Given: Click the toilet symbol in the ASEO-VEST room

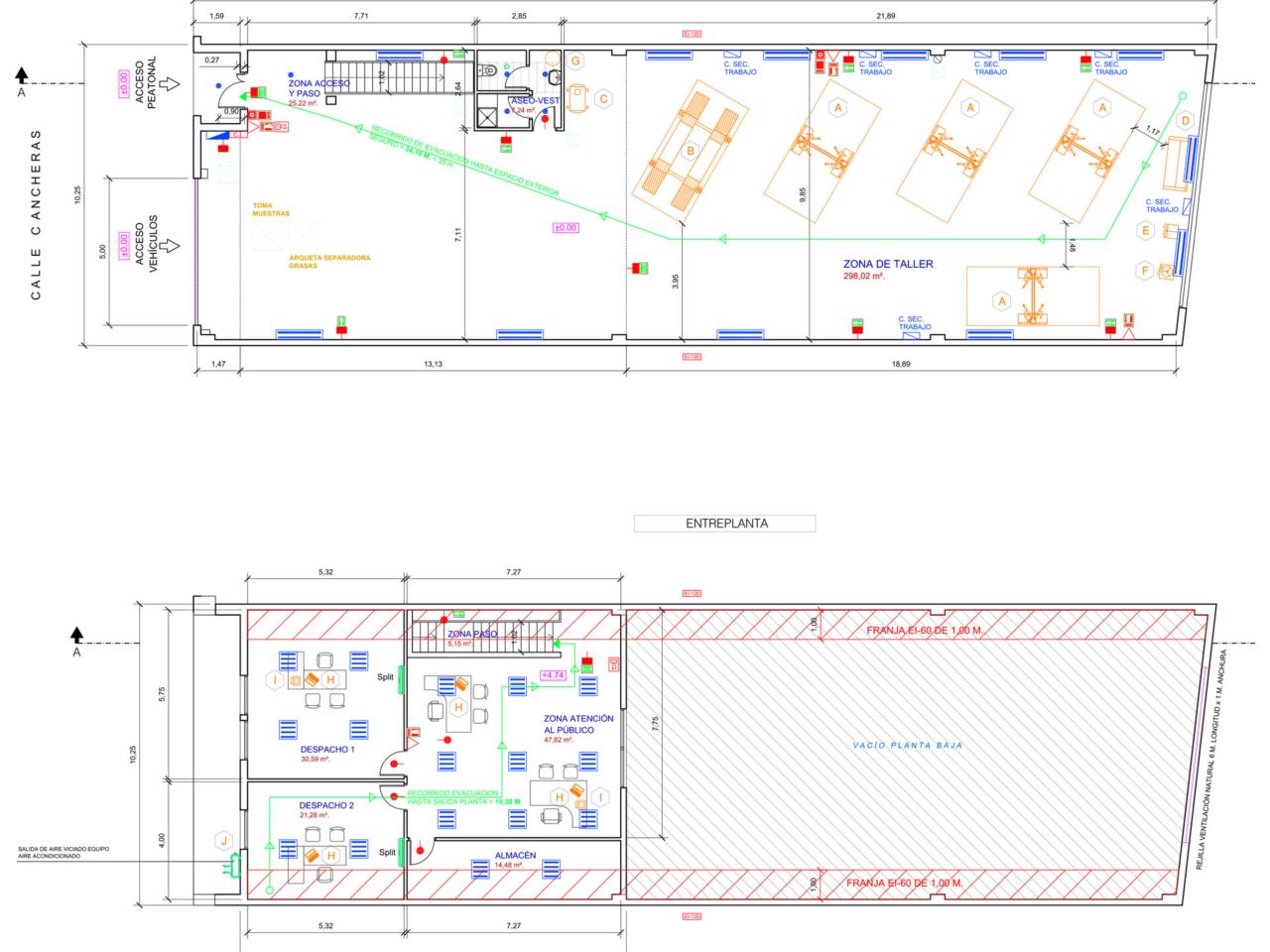Looking at the screenshot, I should (493, 71).
